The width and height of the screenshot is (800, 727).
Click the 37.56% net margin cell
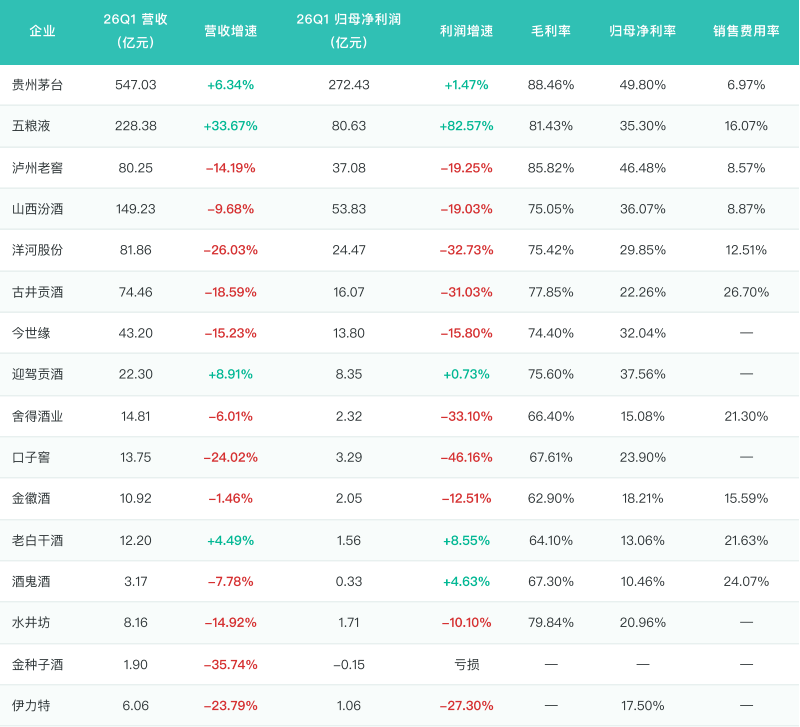click(x=643, y=374)
